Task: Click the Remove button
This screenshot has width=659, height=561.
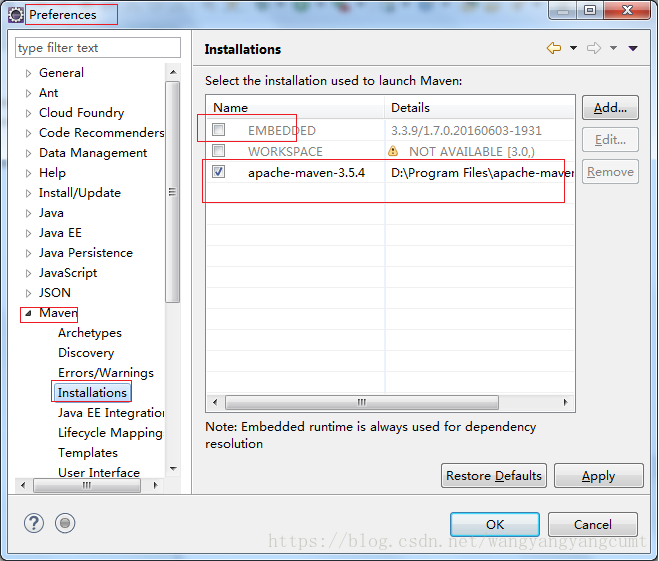Action: click(610, 172)
